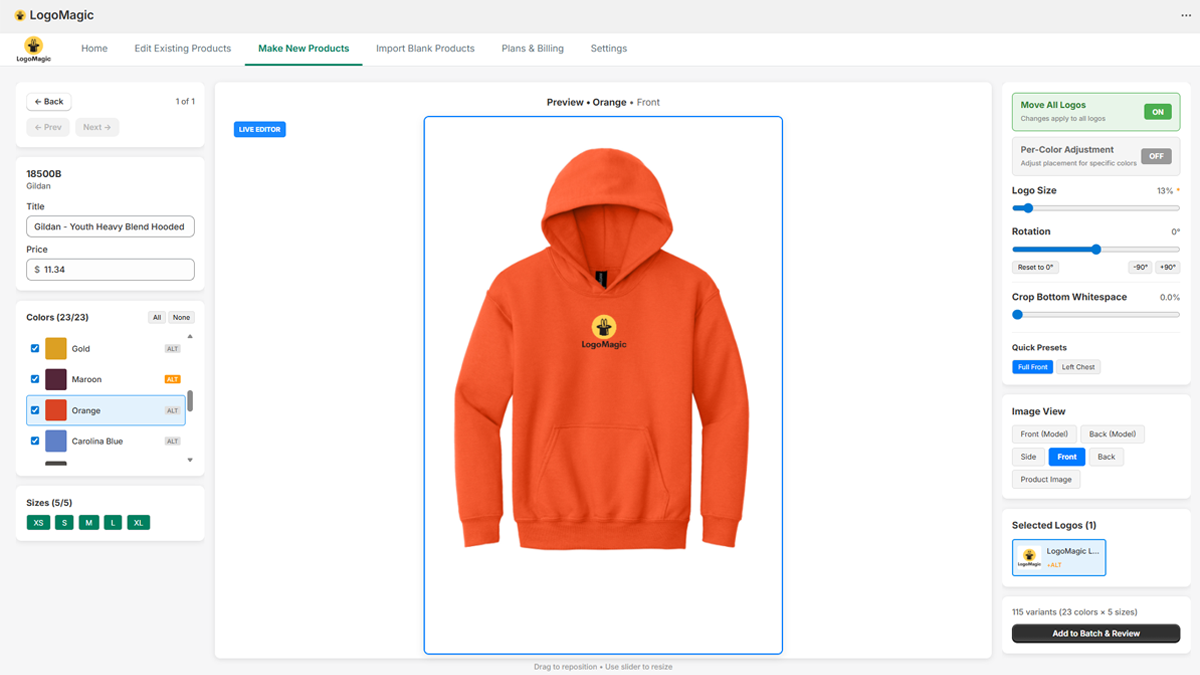The width and height of the screenshot is (1200, 675).
Task: Click the LIVE EDITOR badge
Action: click(x=260, y=130)
